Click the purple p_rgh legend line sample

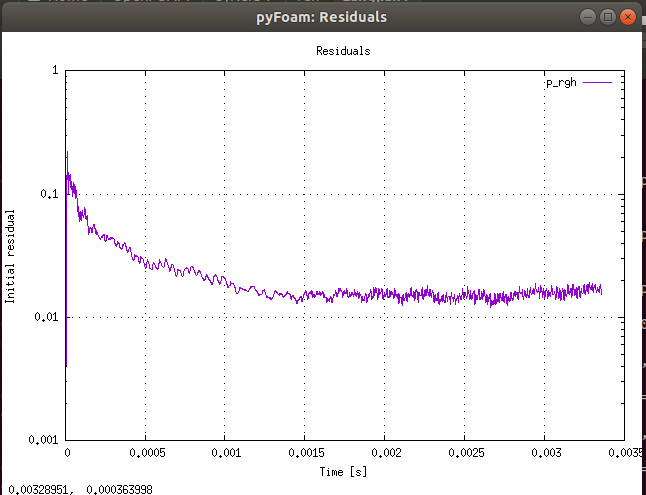click(596, 83)
